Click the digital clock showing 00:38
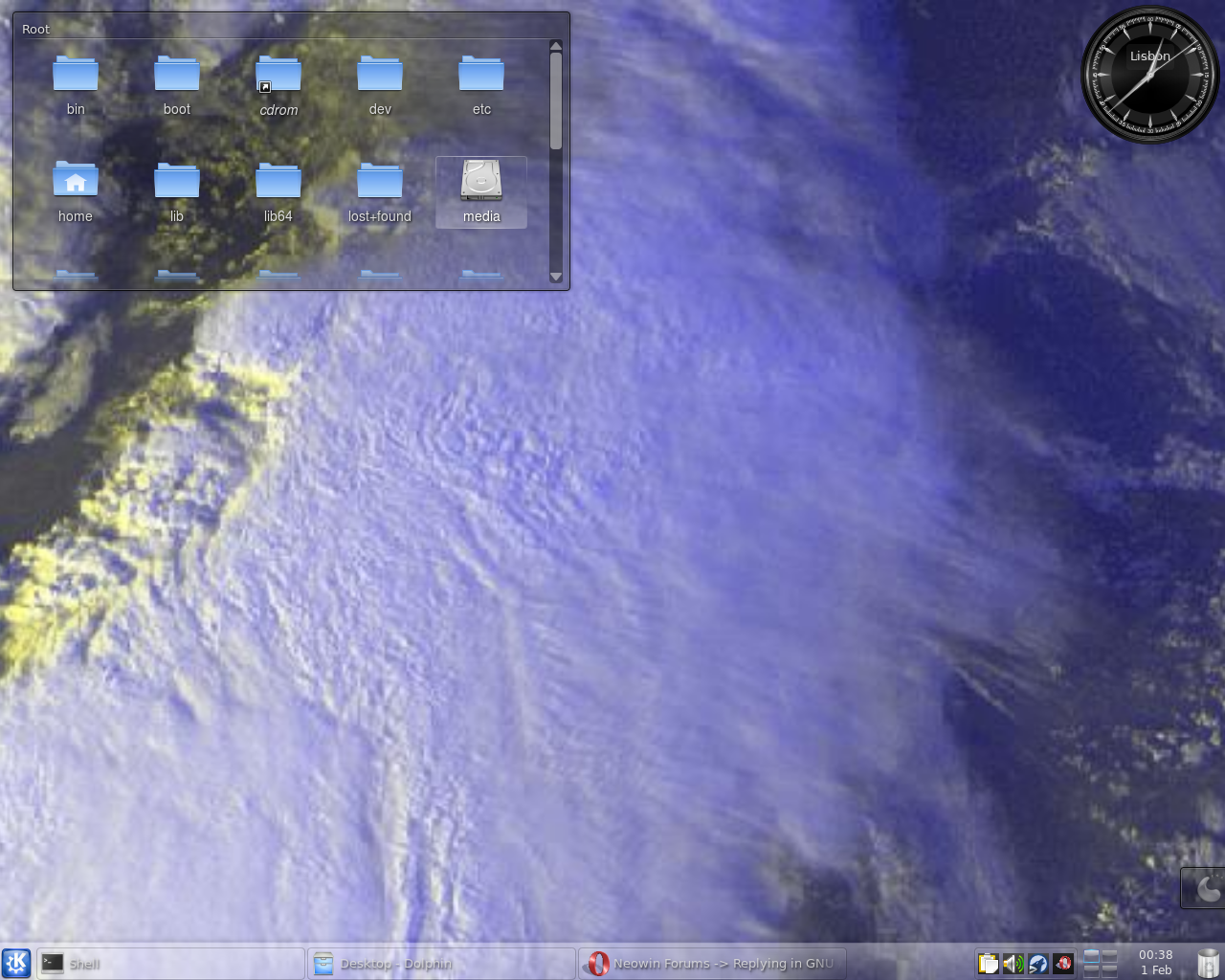The height and width of the screenshot is (980, 1225). pyautogui.click(x=1155, y=962)
